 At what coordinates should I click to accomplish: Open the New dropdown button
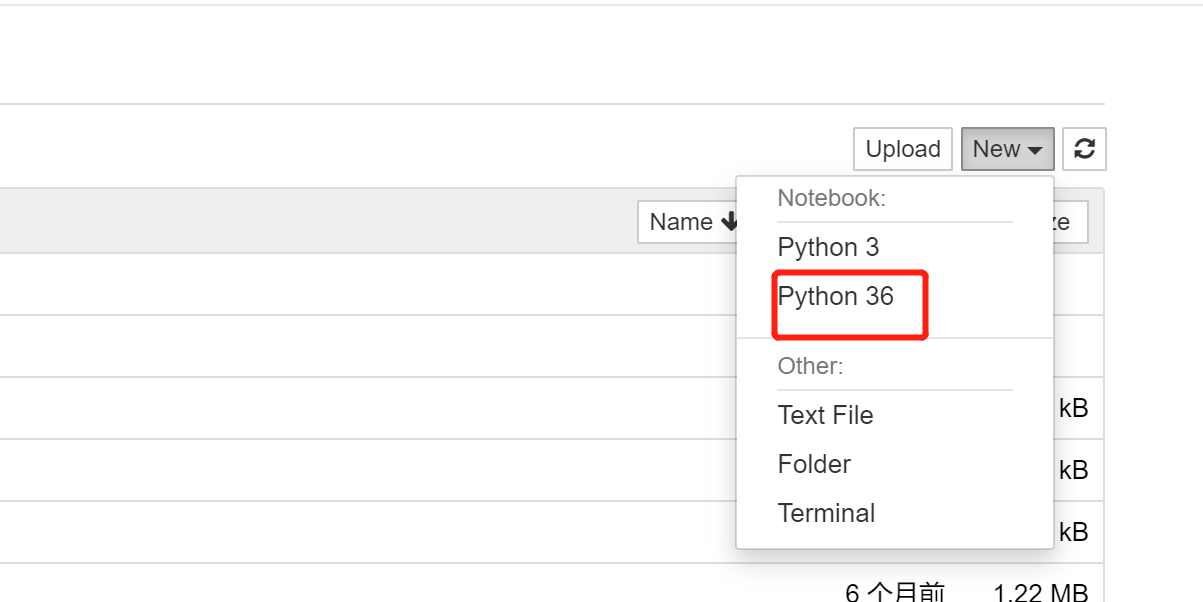click(x=1007, y=148)
